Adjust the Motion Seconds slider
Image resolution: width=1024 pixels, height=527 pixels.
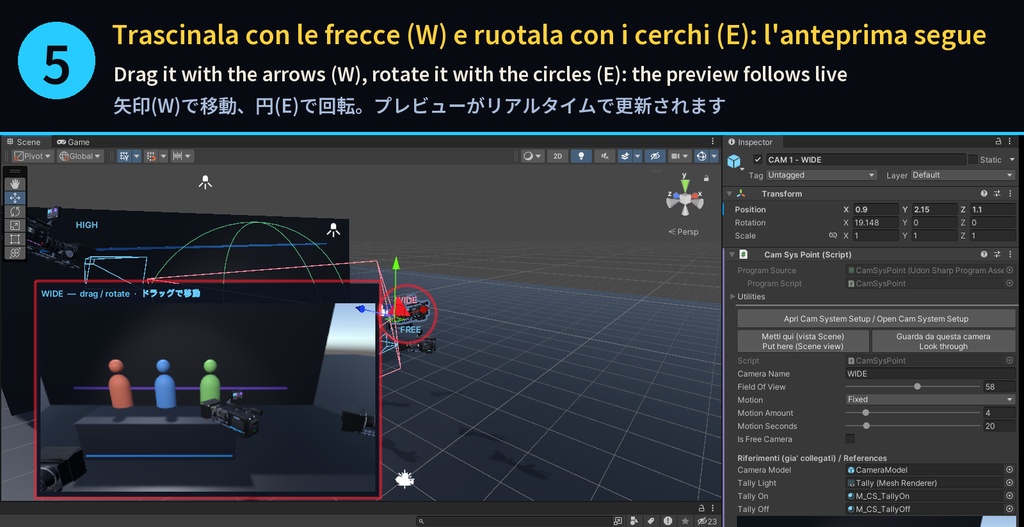pyautogui.click(x=913, y=426)
